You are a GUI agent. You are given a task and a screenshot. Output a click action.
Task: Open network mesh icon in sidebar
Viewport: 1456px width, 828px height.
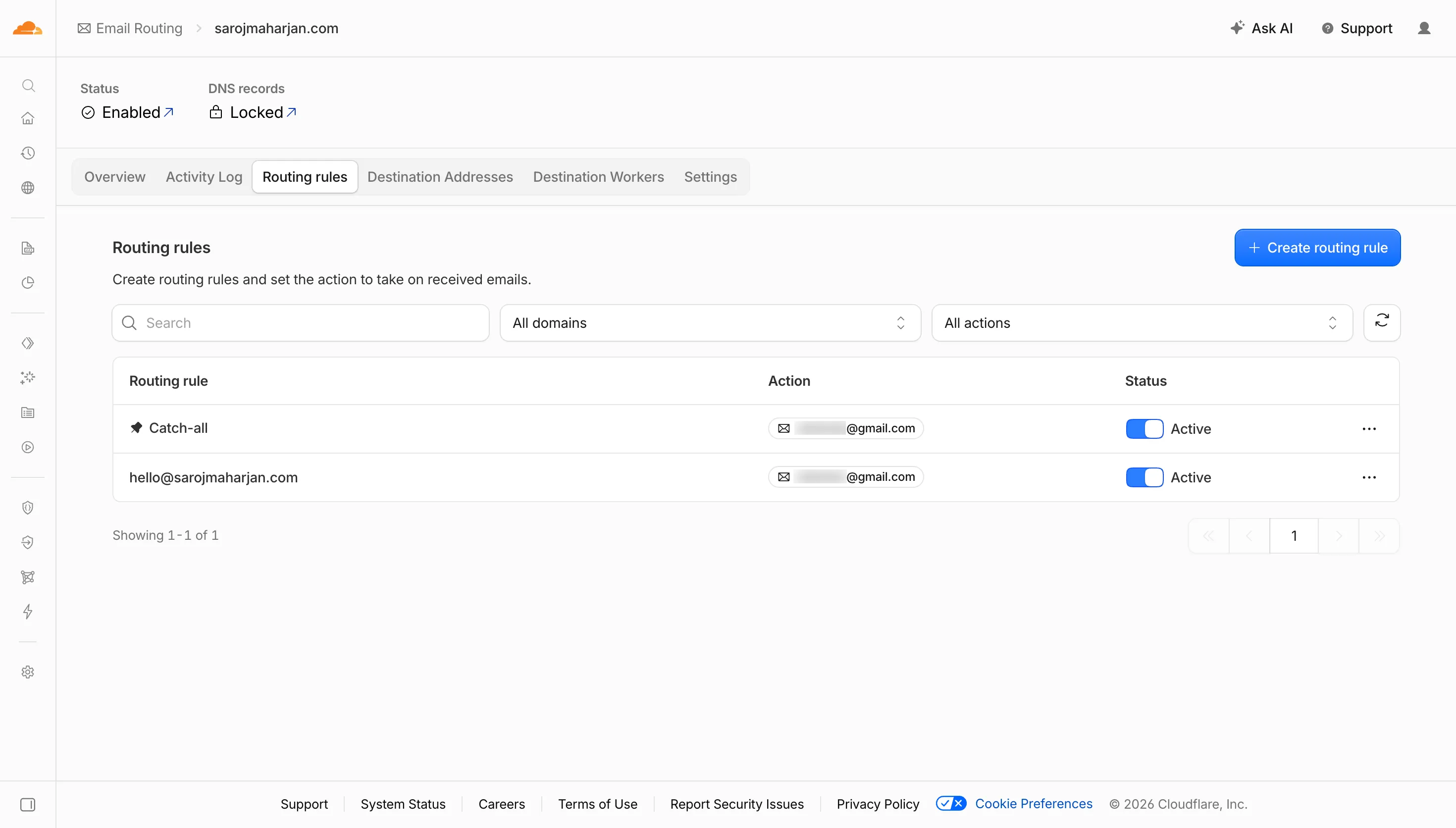pyautogui.click(x=28, y=577)
